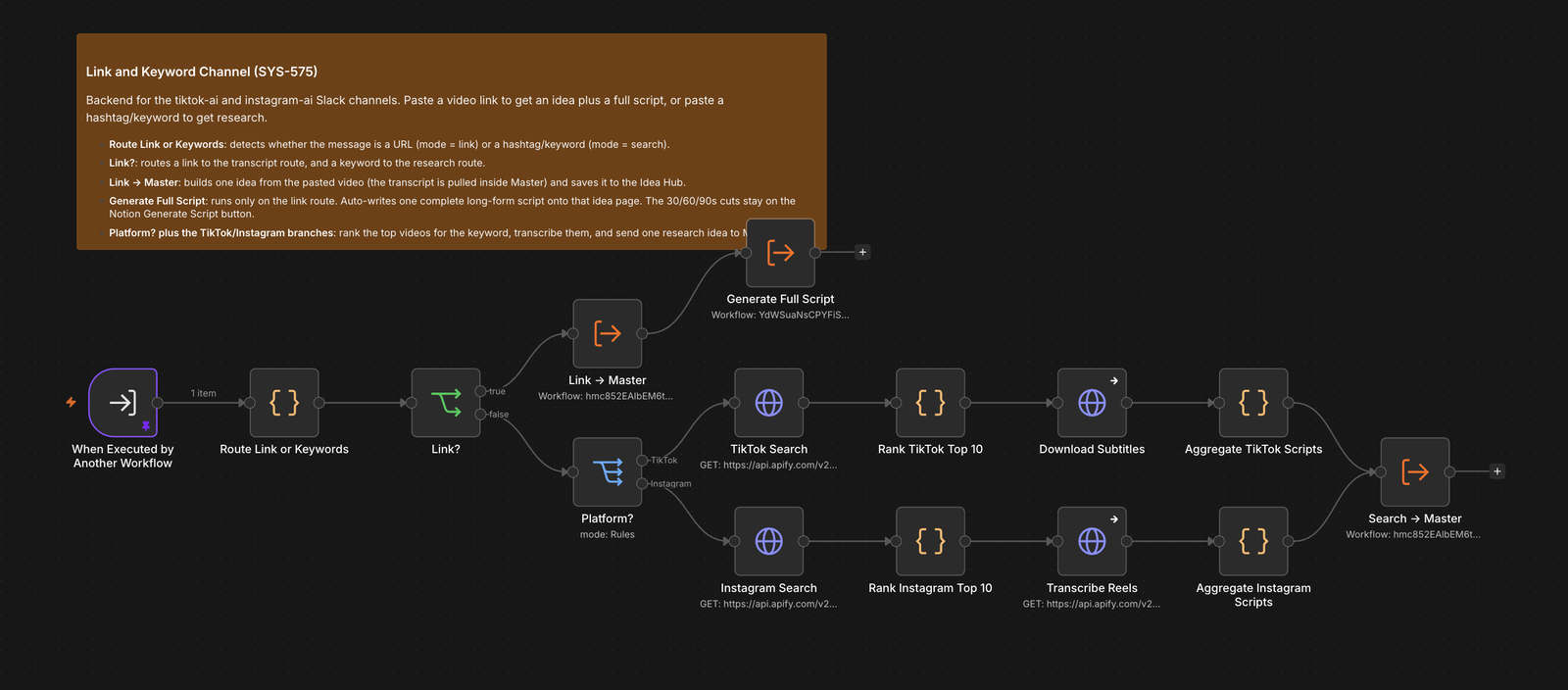Screen dimensions: 1568x690
Task: Open the Rank Instagram Top 10 node
Action: pos(931,541)
